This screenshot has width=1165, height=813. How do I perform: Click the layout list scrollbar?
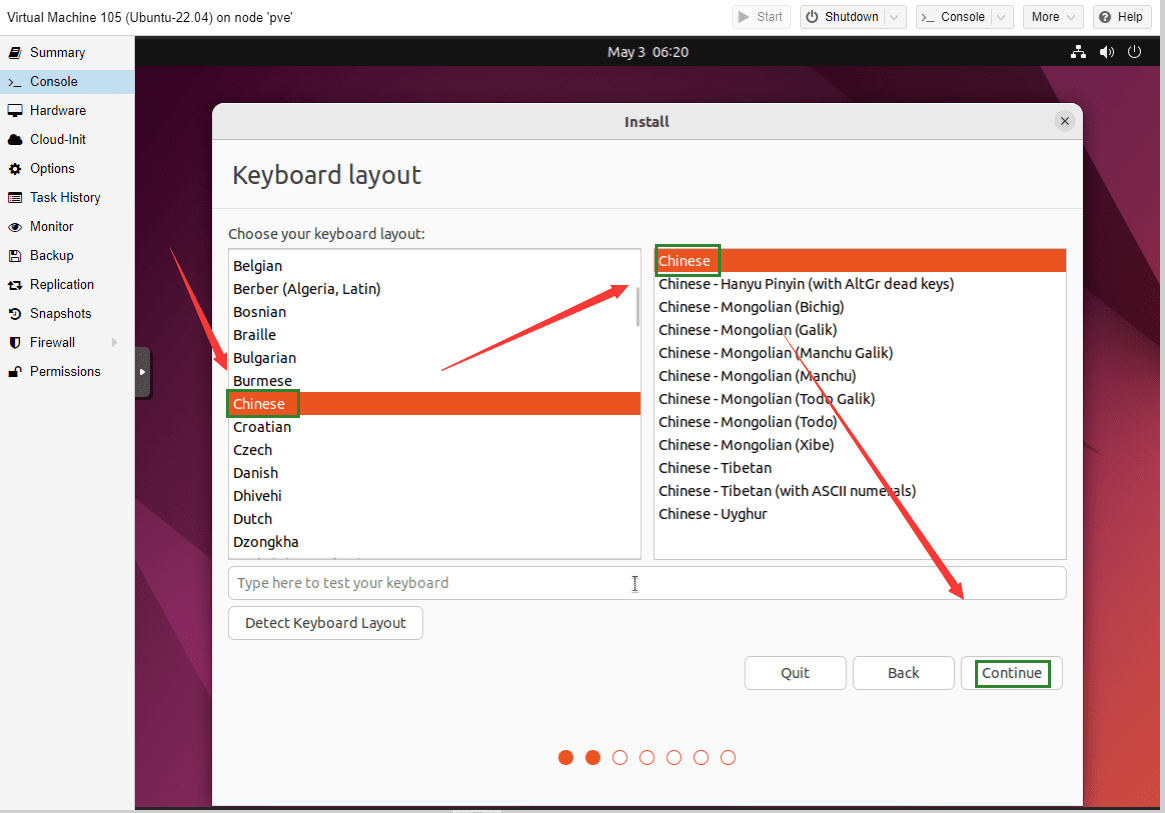tap(637, 307)
